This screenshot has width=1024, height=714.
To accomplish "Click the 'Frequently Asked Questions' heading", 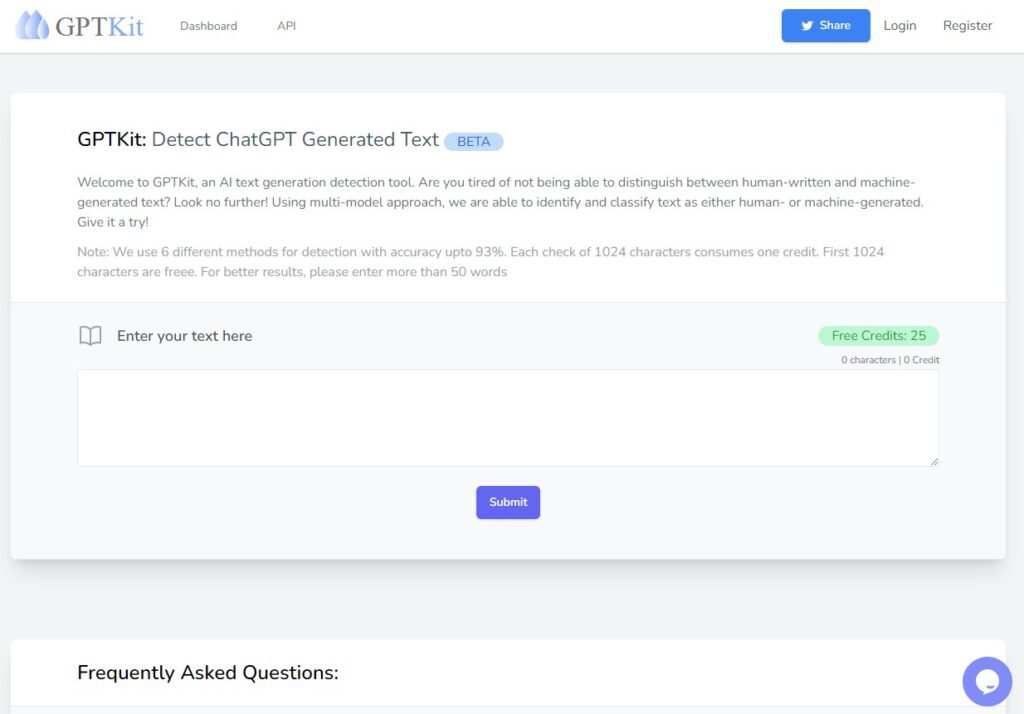I will click(208, 672).
